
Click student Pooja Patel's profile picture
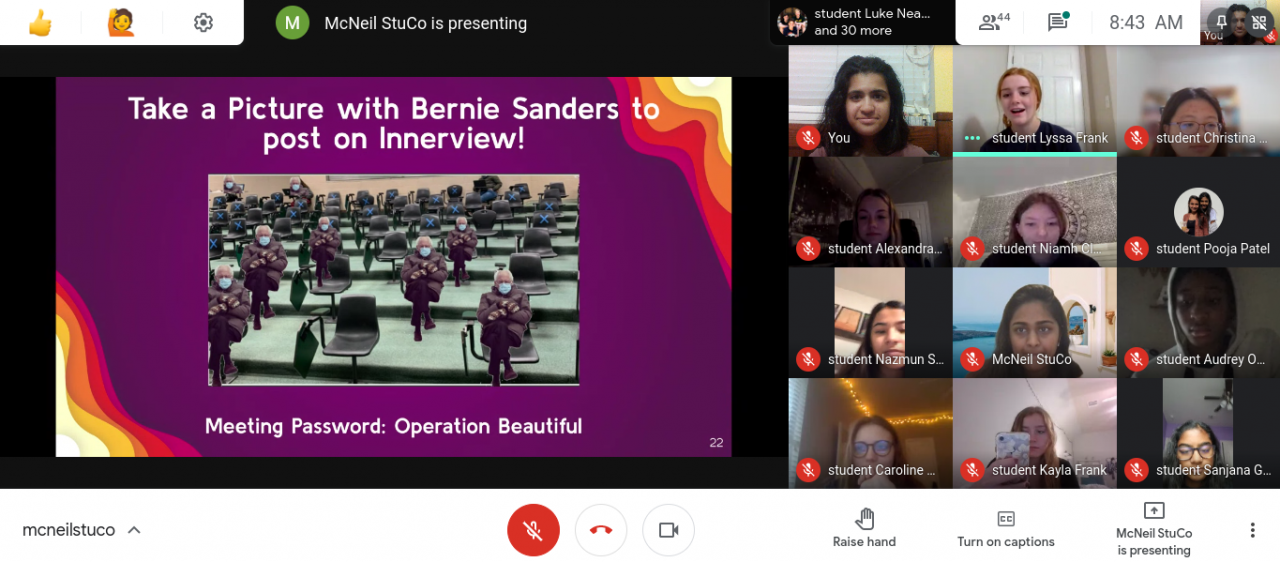coord(1198,212)
